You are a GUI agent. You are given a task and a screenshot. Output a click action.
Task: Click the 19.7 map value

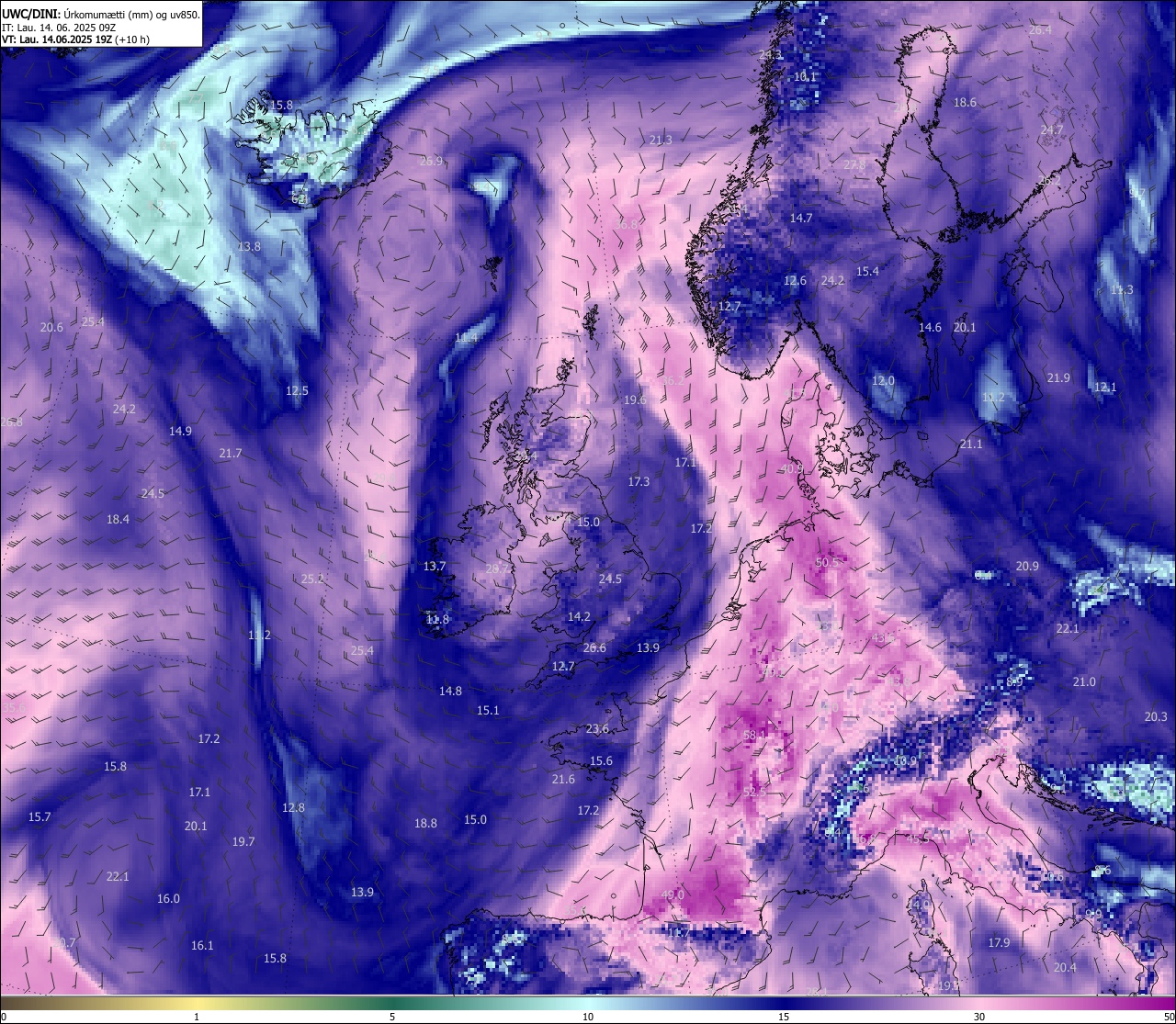[x=243, y=841]
